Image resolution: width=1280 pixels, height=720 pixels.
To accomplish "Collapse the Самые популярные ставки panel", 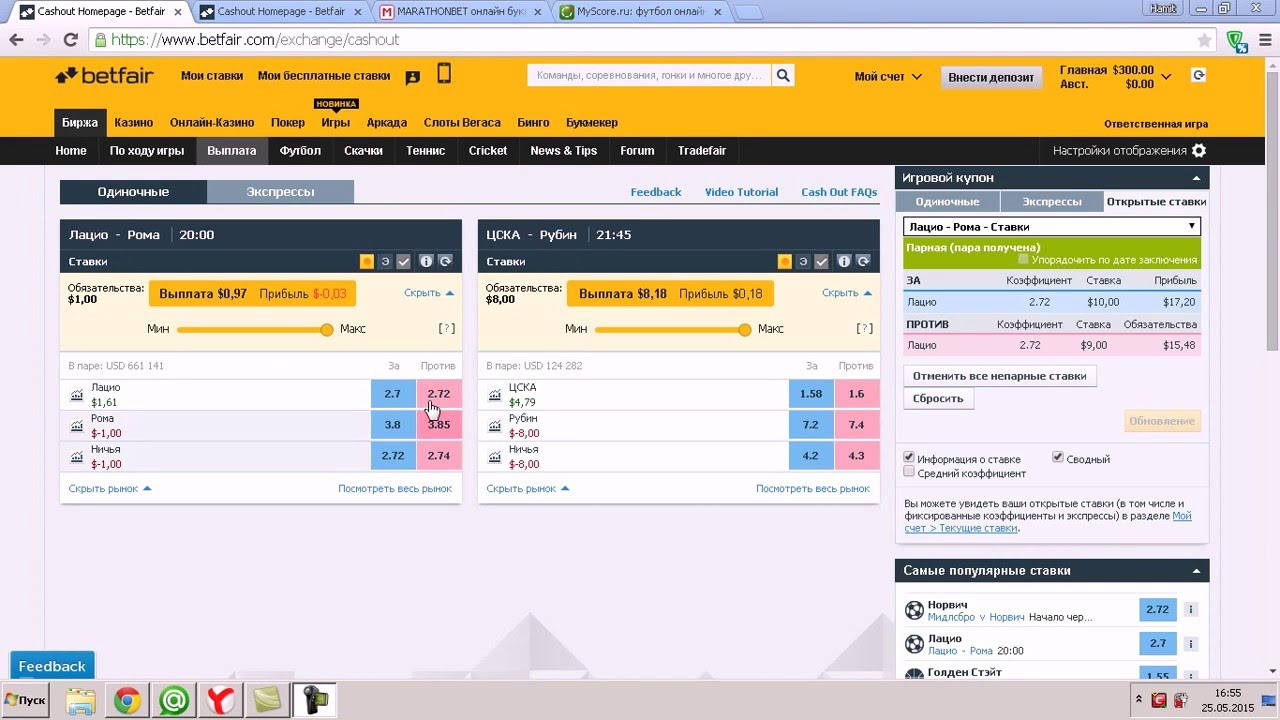I will (1197, 571).
